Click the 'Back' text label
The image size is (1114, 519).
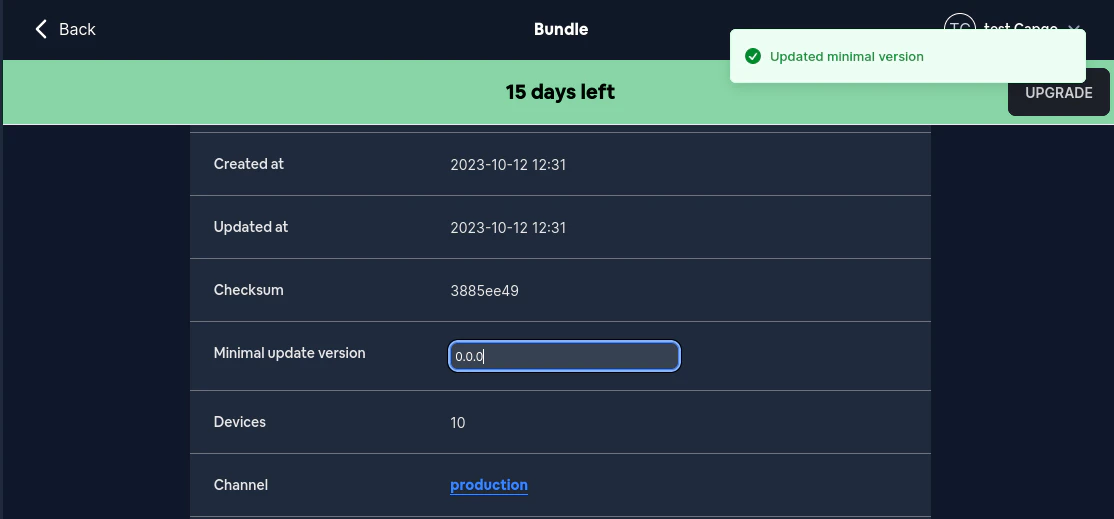click(77, 29)
